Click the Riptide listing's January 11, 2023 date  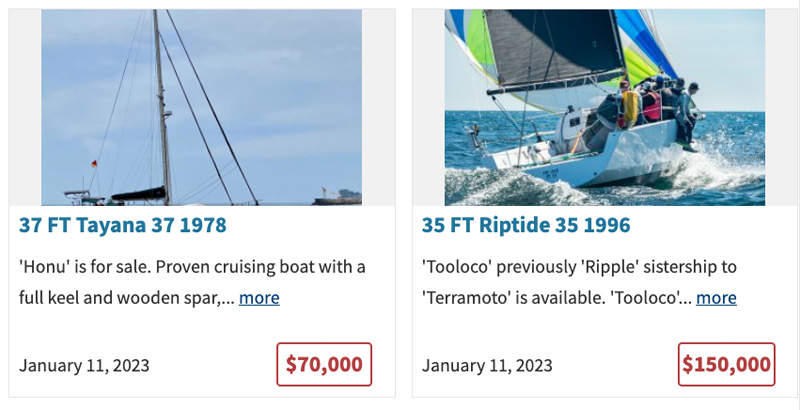(487, 365)
